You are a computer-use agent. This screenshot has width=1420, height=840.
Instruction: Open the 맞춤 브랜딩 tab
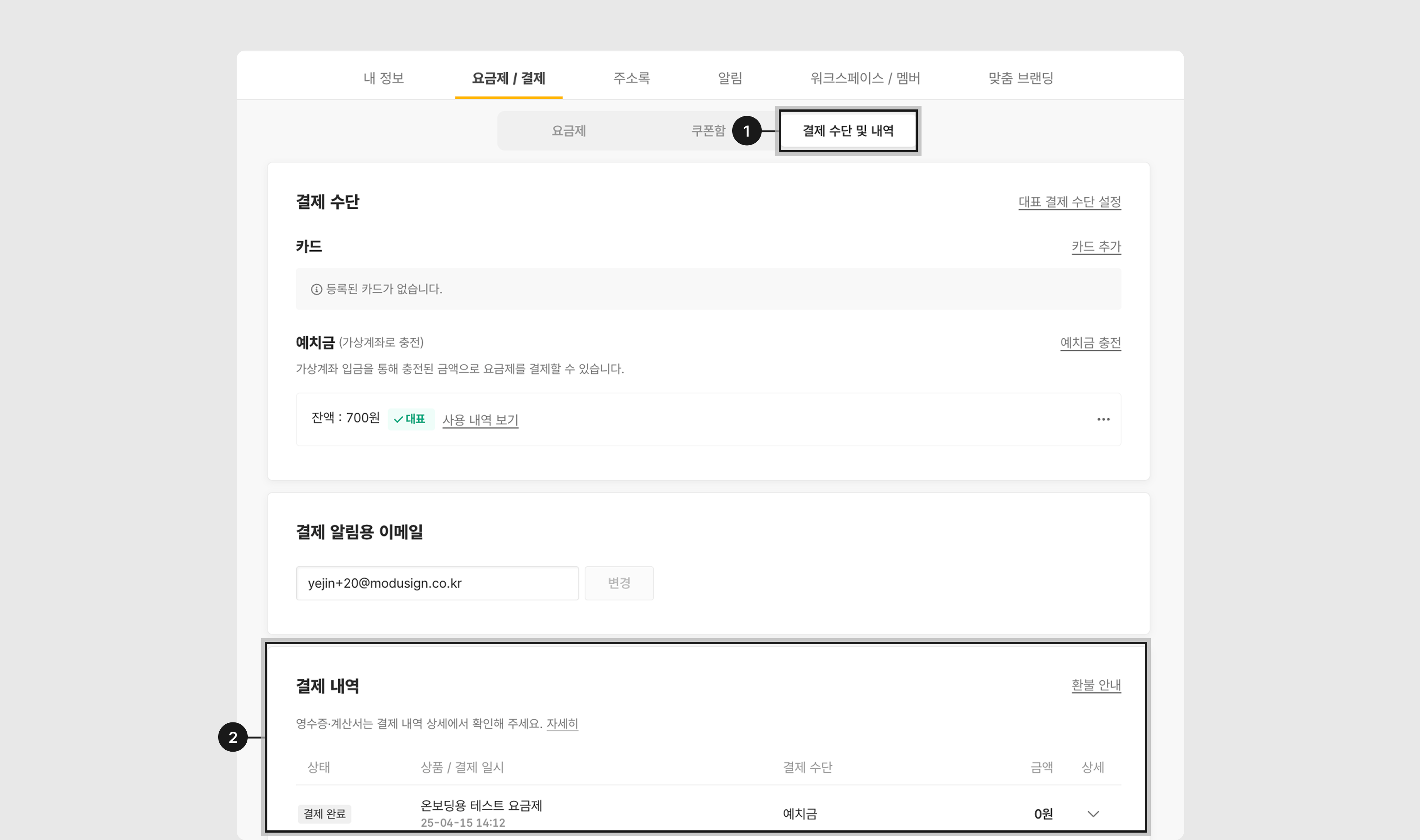[1020, 78]
